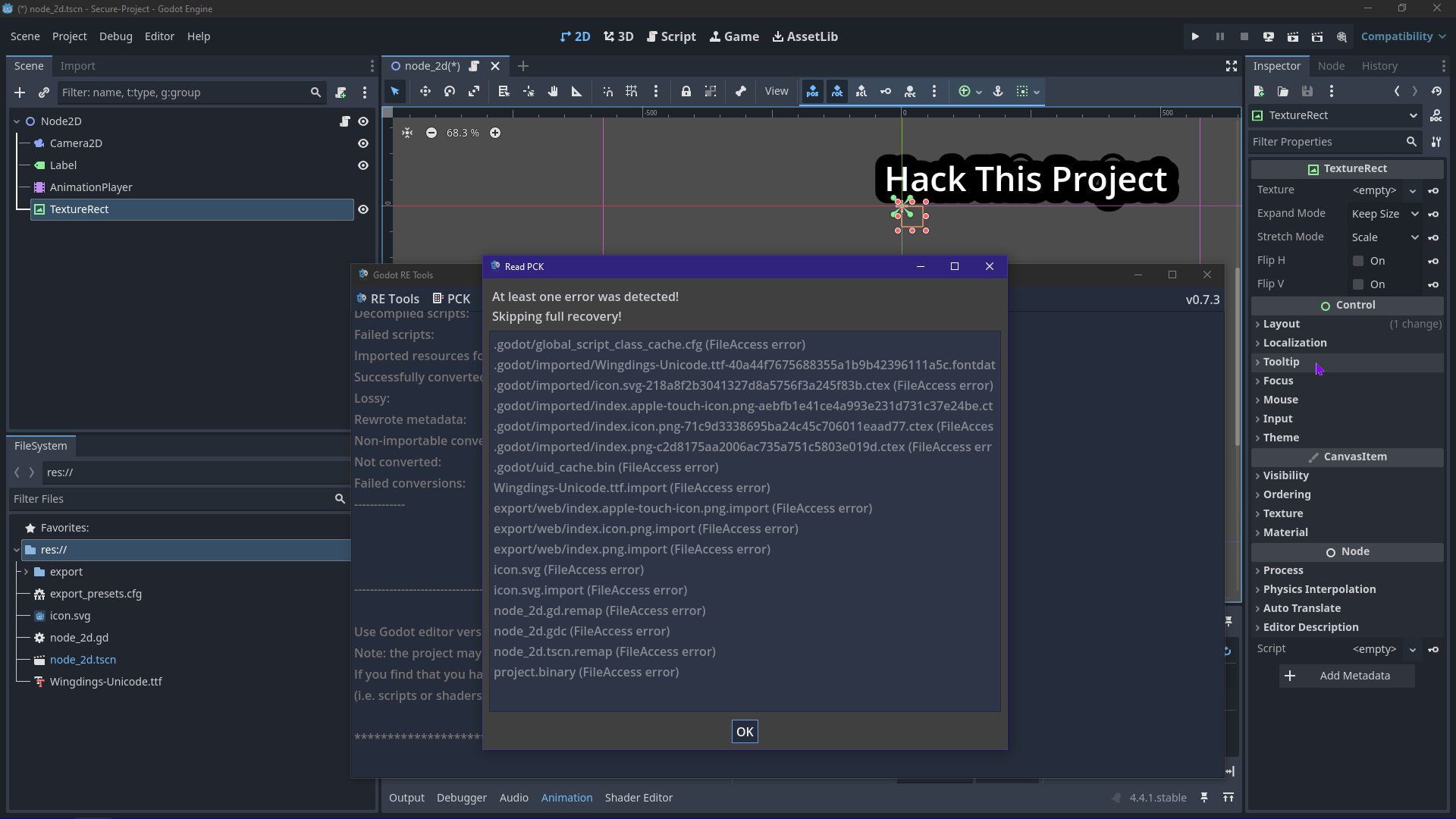Image resolution: width=1456 pixels, height=819 pixels.
Task: Add a new node with plus icon
Action: [20, 93]
